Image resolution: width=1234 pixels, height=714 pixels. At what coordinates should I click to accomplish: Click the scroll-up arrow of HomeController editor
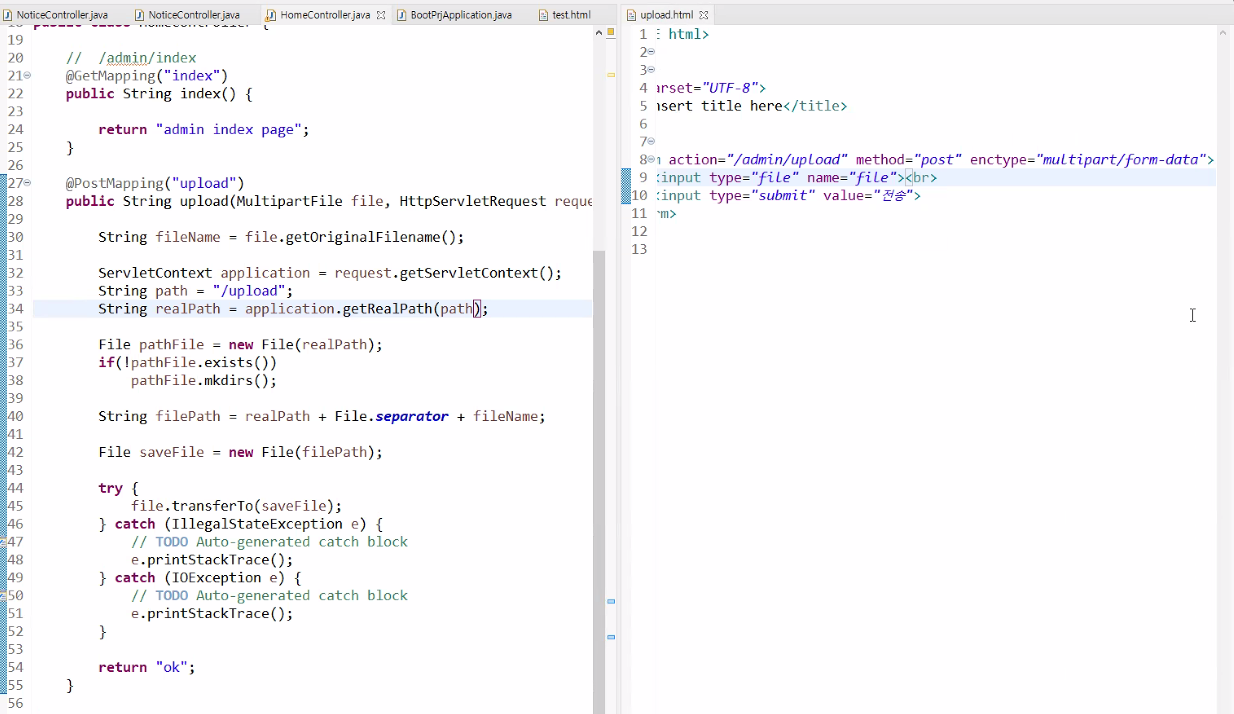[x=599, y=33]
